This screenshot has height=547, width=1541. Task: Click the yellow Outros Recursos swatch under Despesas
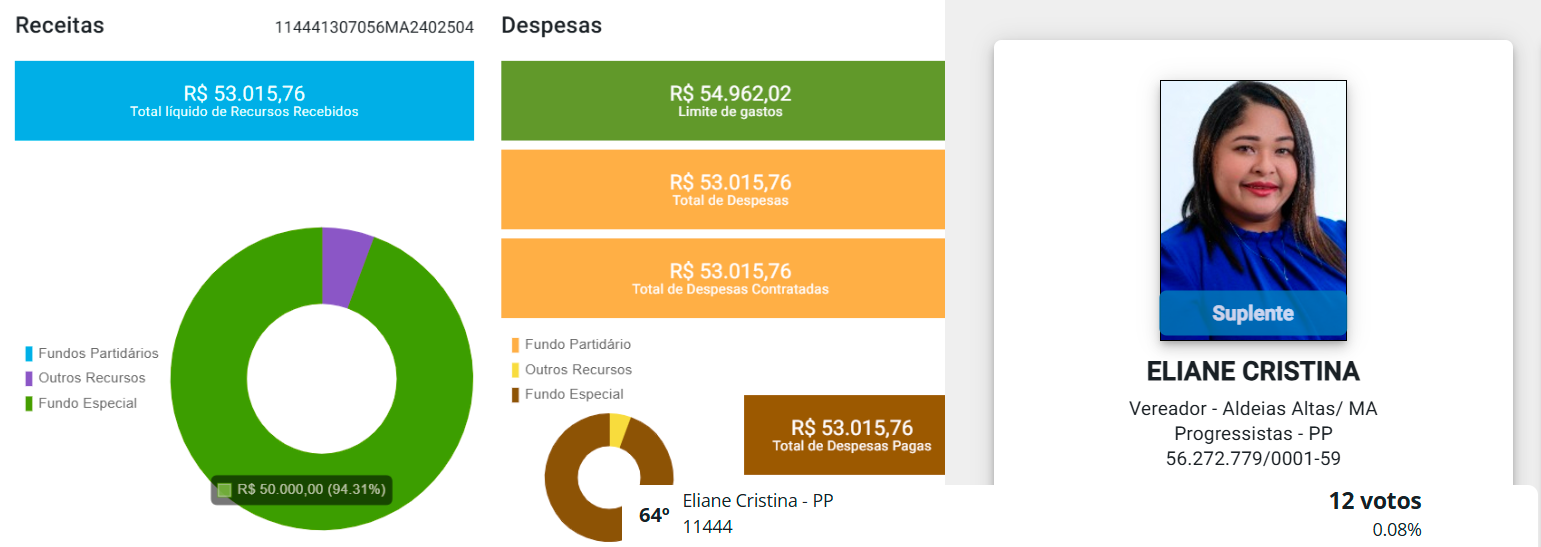click(x=515, y=370)
